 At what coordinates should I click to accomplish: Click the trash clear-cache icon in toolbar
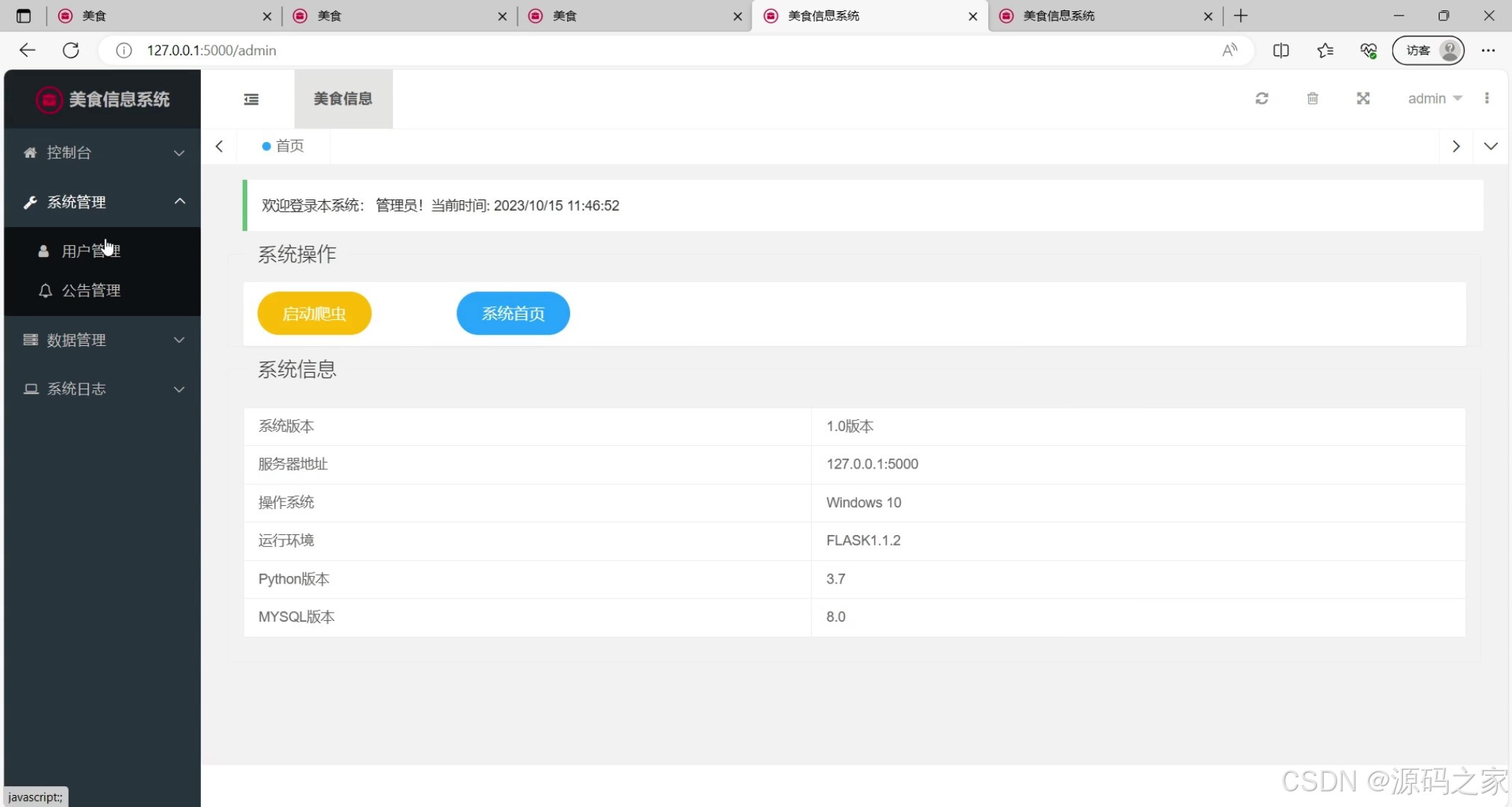click(1313, 98)
